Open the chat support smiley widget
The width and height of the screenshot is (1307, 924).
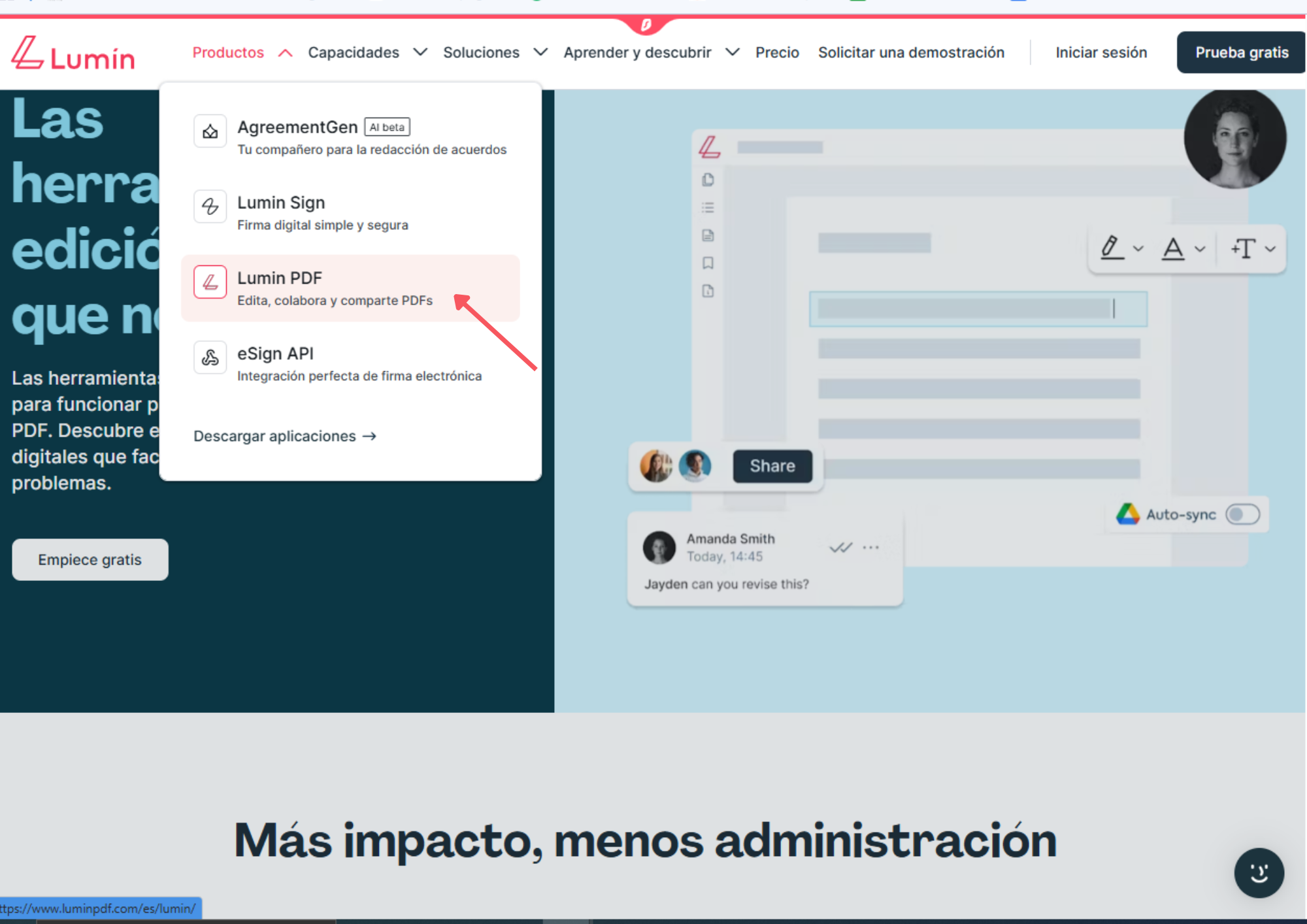click(x=1259, y=873)
